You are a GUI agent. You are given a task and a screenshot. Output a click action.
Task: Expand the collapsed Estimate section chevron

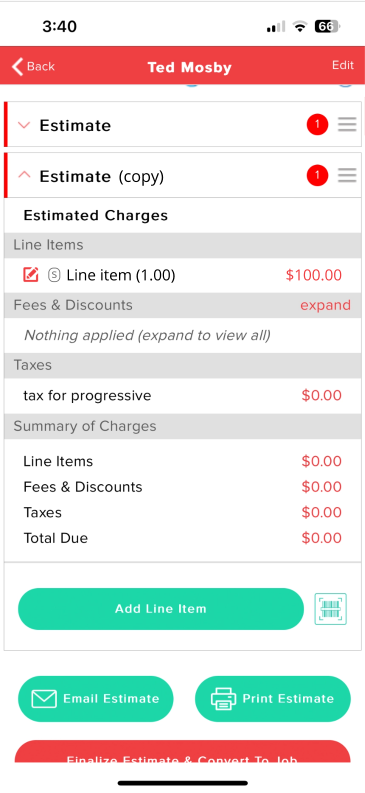tap(24, 125)
